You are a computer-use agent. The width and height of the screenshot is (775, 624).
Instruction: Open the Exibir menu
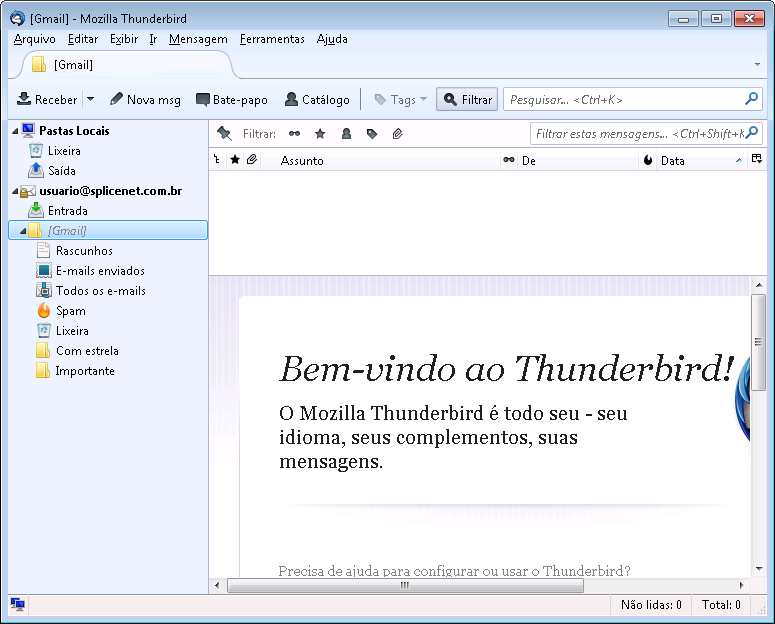click(124, 39)
